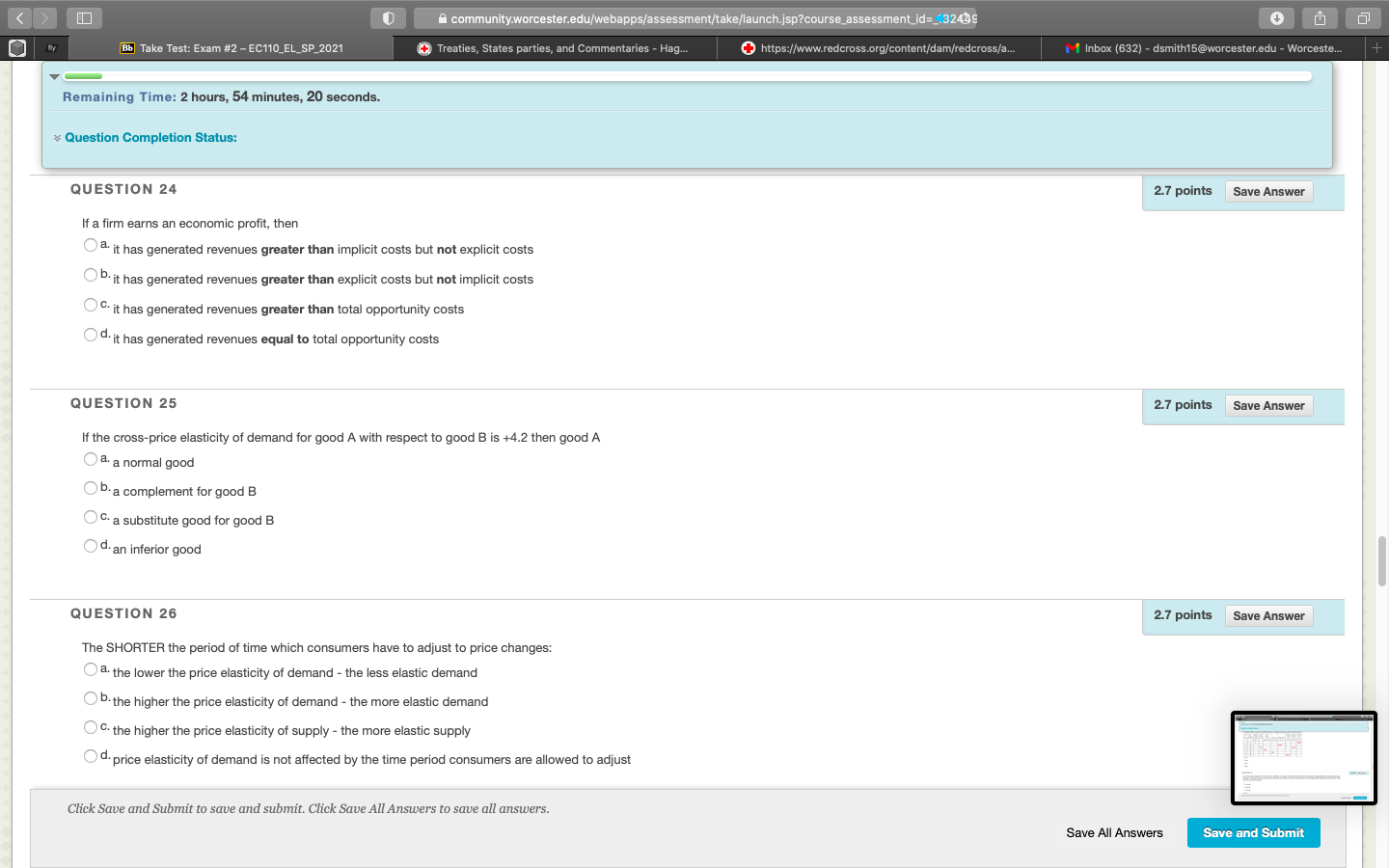Viewport: 1389px width, 868px height.
Task: Click the Safari back arrow button
Action: [x=19, y=18]
